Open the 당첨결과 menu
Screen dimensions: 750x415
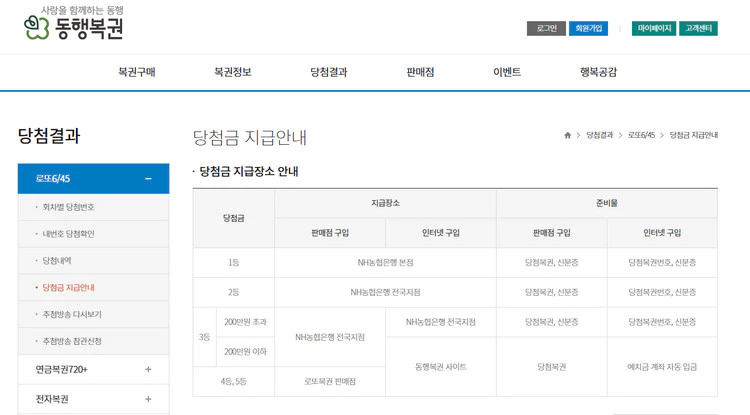(x=329, y=72)
